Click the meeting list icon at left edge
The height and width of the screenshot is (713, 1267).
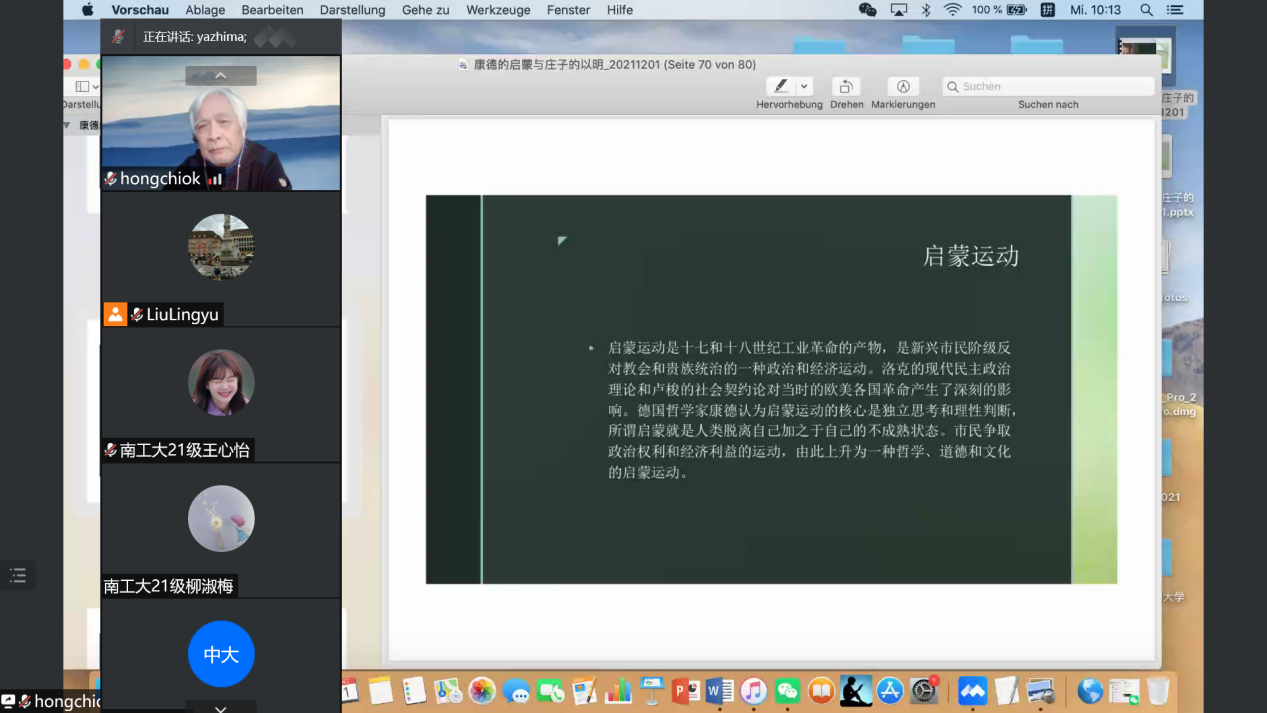click(x=18, y=575)
